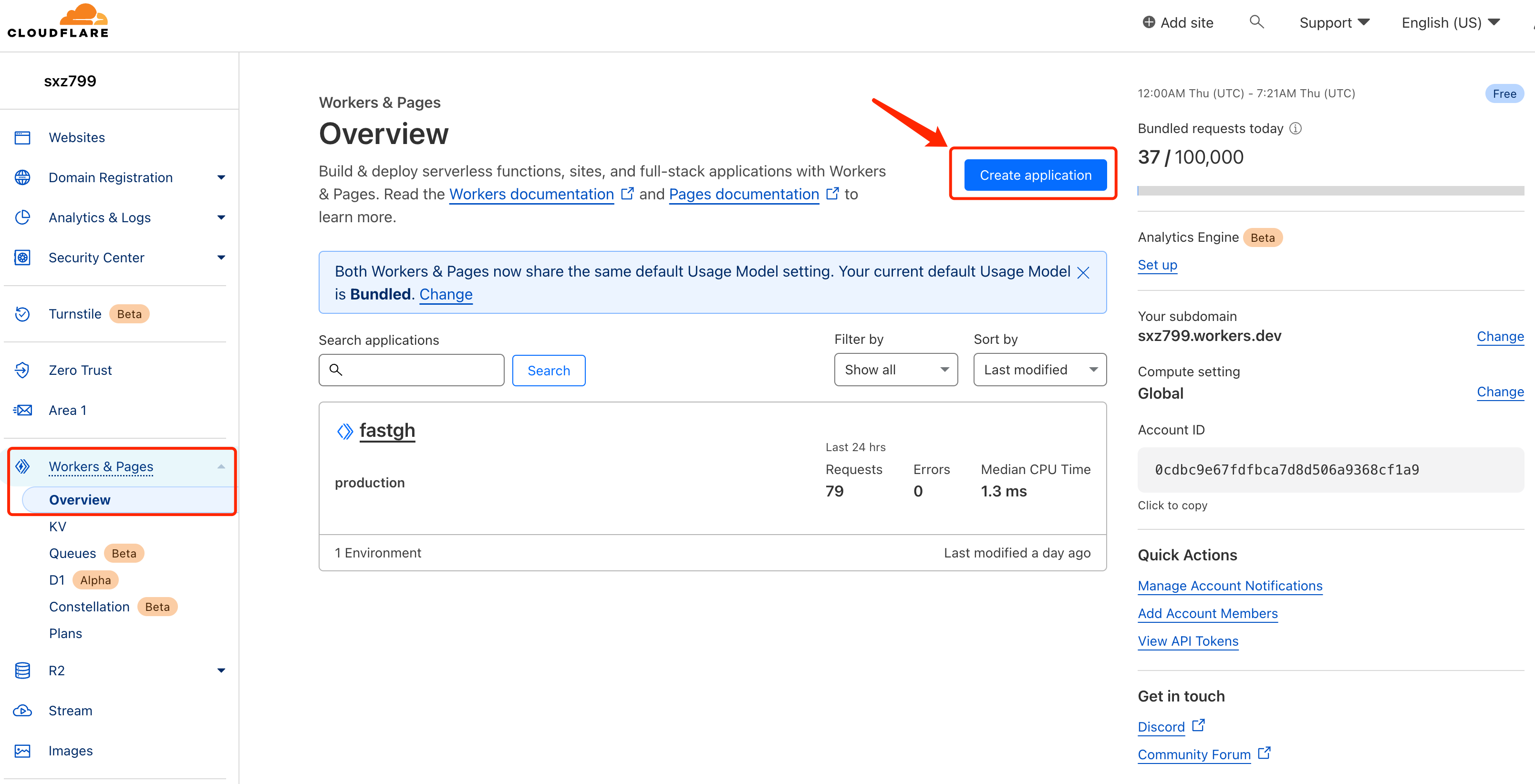Open the Filter by Show all dropdown
Viewport: 1535px width, 784px height.
[x=896, y=370]
